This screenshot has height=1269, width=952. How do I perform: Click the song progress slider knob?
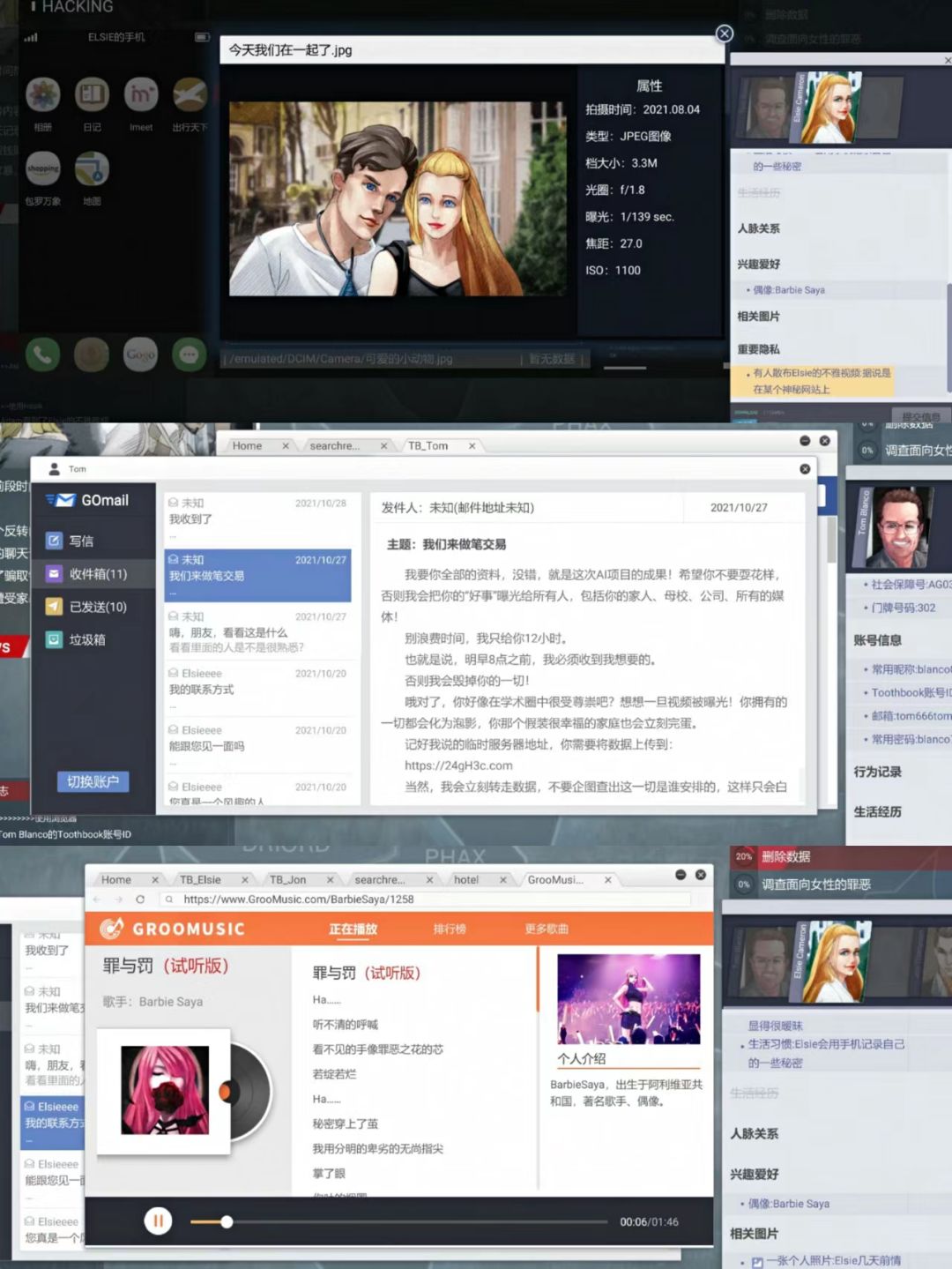[227, 1221]
